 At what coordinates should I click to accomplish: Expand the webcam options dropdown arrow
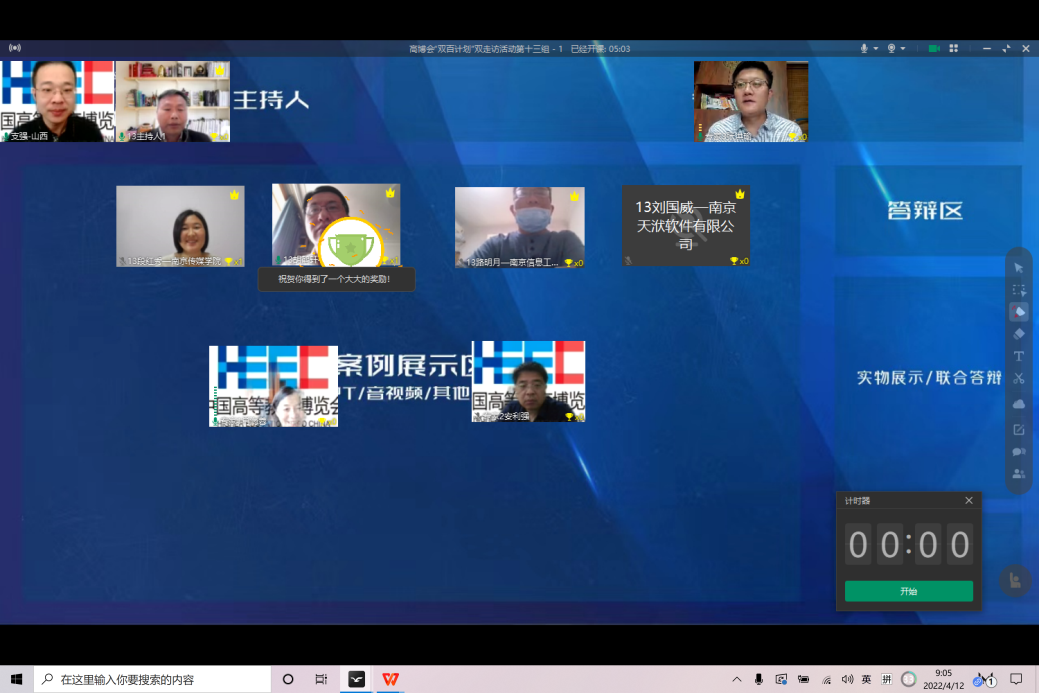(x=903, y=48)
